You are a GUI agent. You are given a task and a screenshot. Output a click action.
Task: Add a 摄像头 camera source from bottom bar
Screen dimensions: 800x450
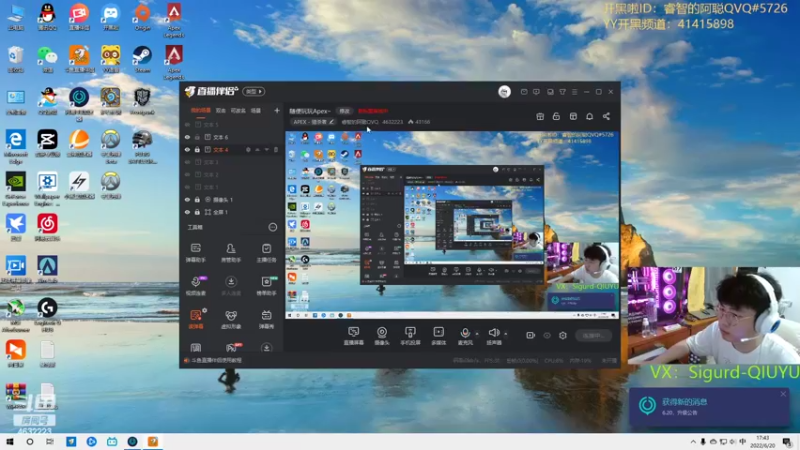point(382,336)
